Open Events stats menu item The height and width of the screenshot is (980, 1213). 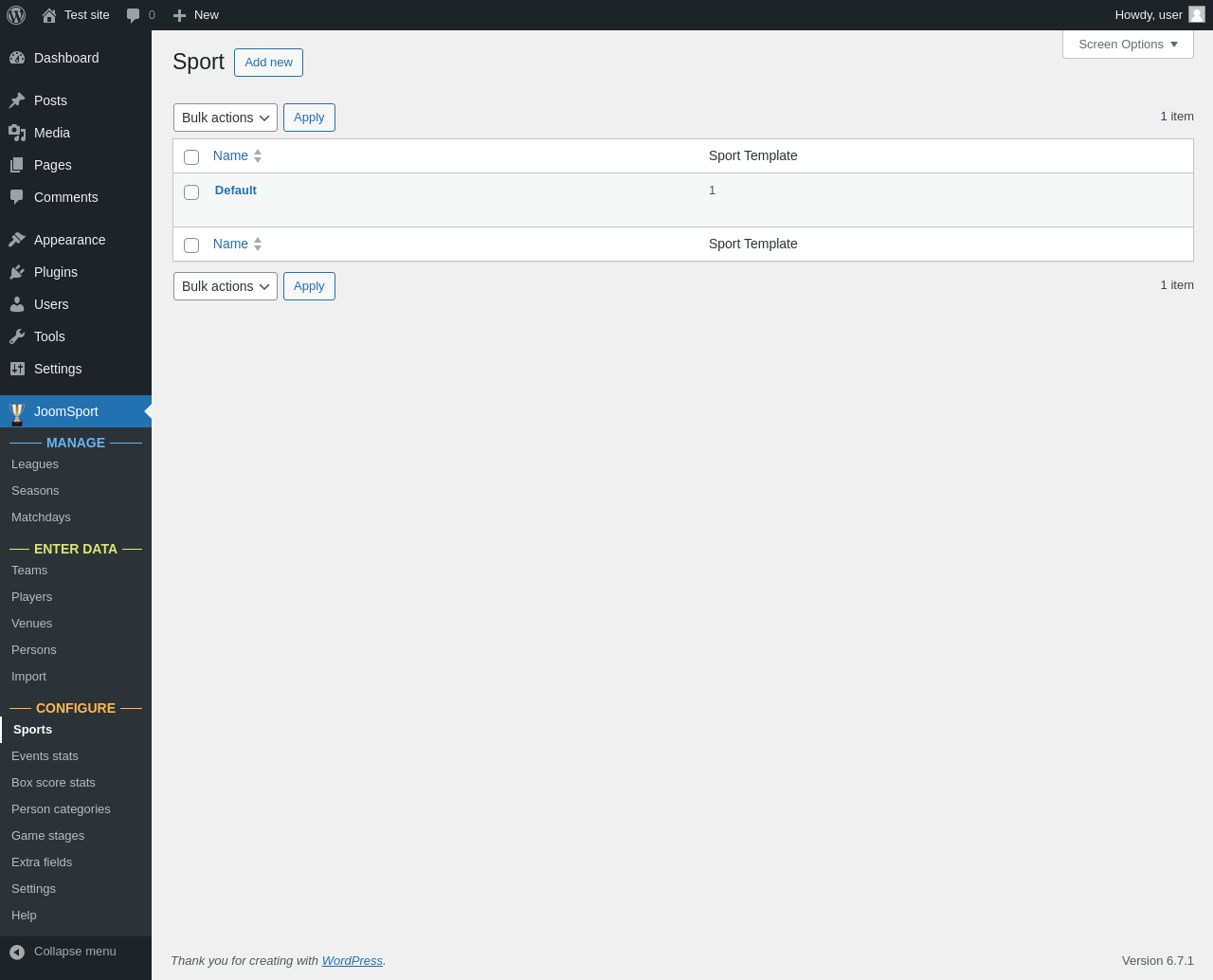point(45,756)
